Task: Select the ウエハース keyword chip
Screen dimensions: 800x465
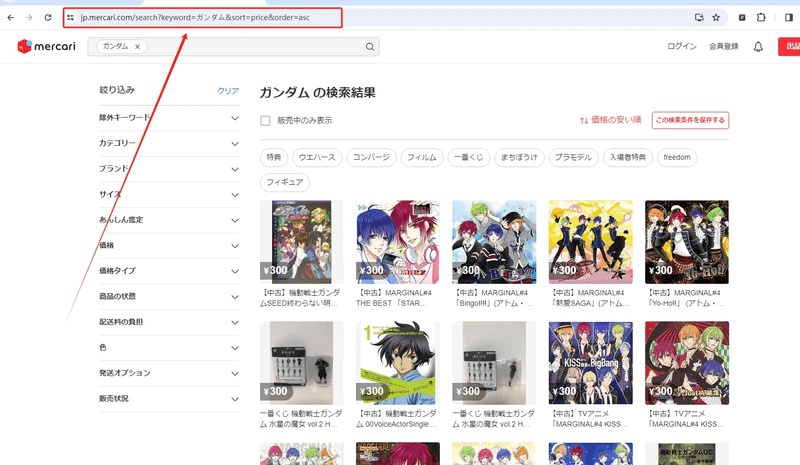Action: coord(317,157)
